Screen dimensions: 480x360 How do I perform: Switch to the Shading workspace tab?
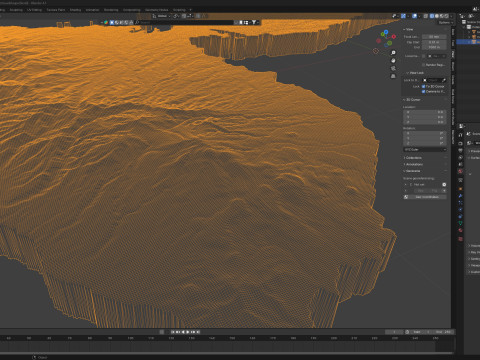pos(75,10)
